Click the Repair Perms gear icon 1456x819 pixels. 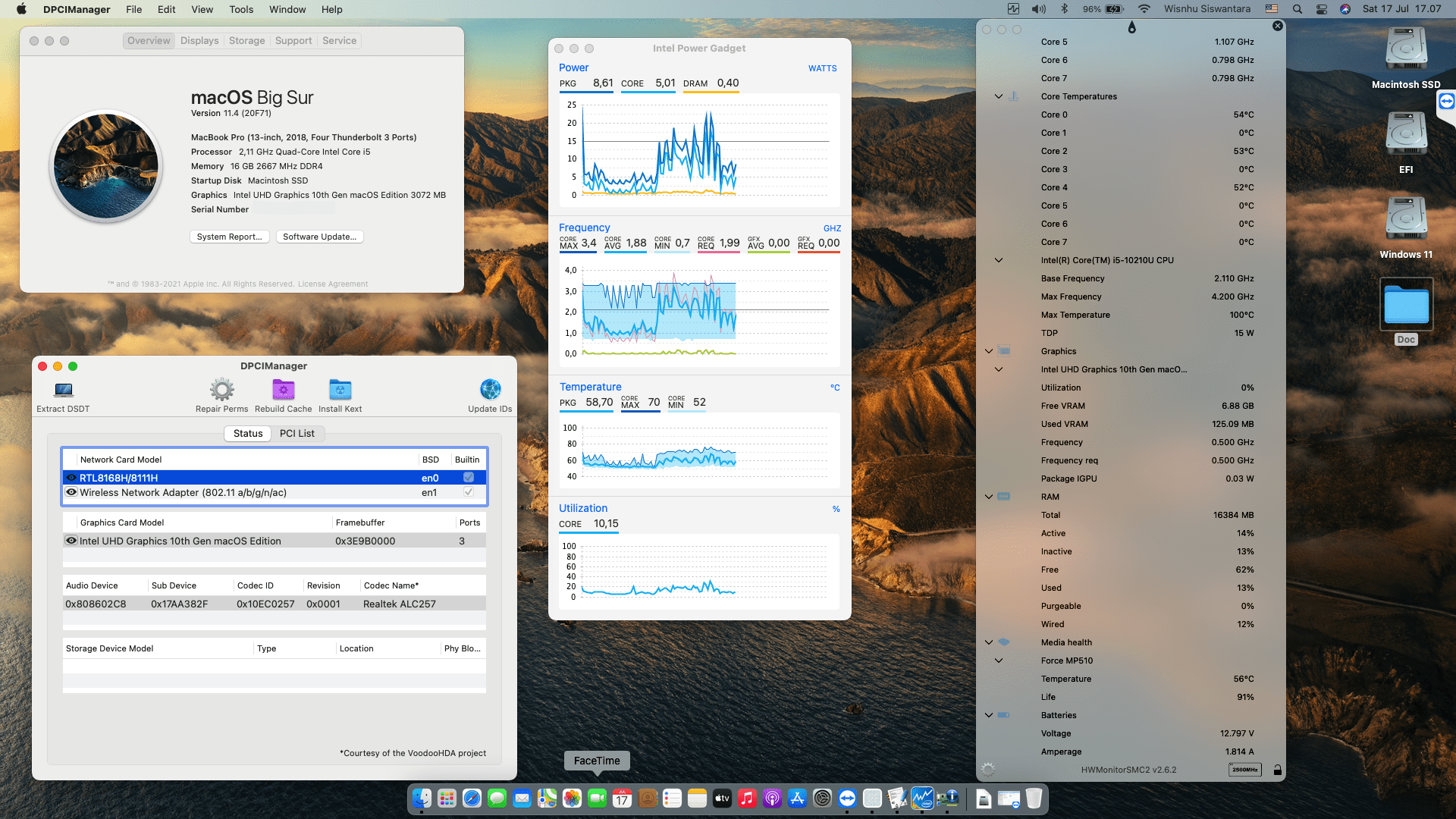[x=222, y=390]
